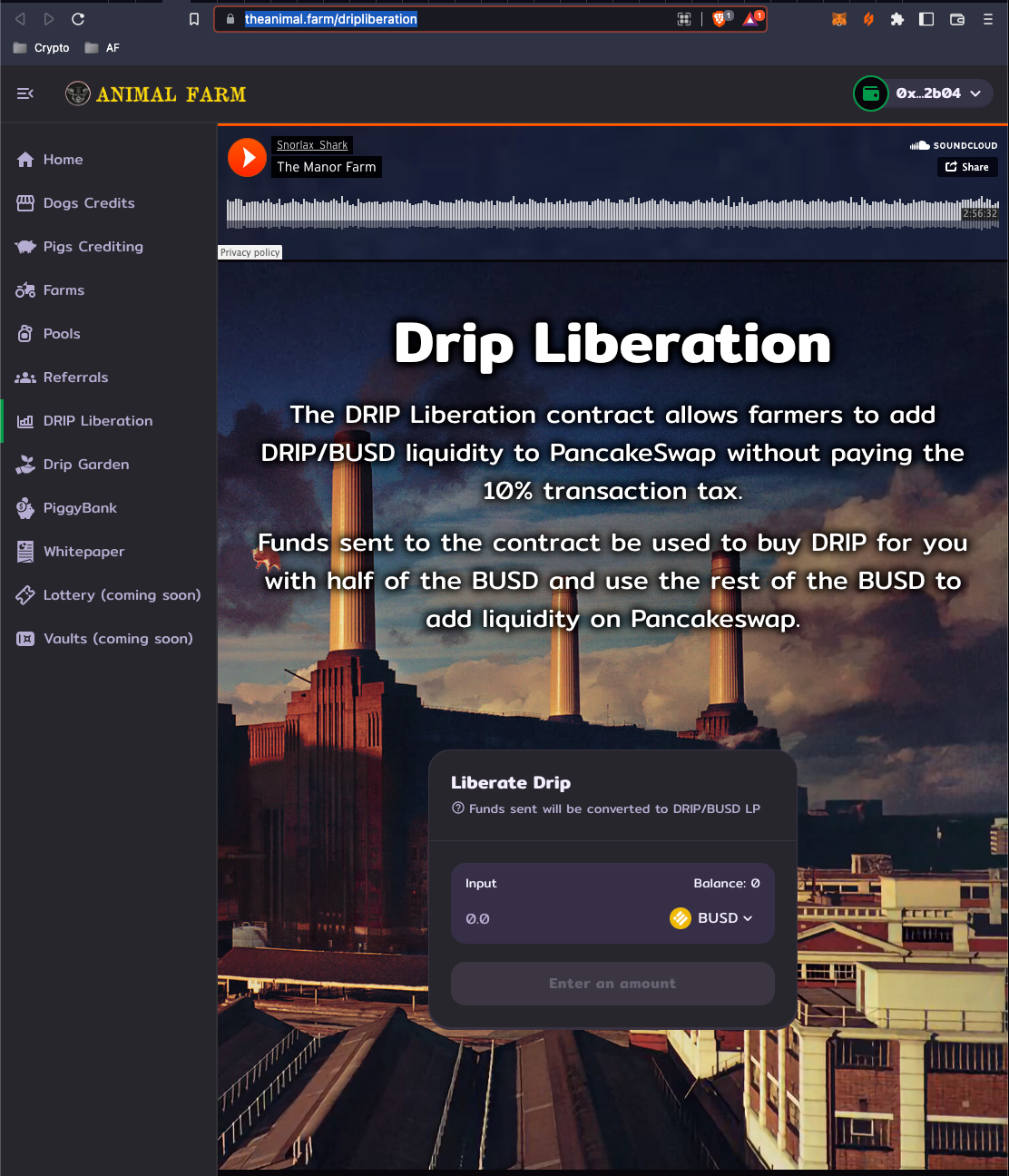Open the BUSD token dropdown
1009x1176 pixels.
coord(712,918)
